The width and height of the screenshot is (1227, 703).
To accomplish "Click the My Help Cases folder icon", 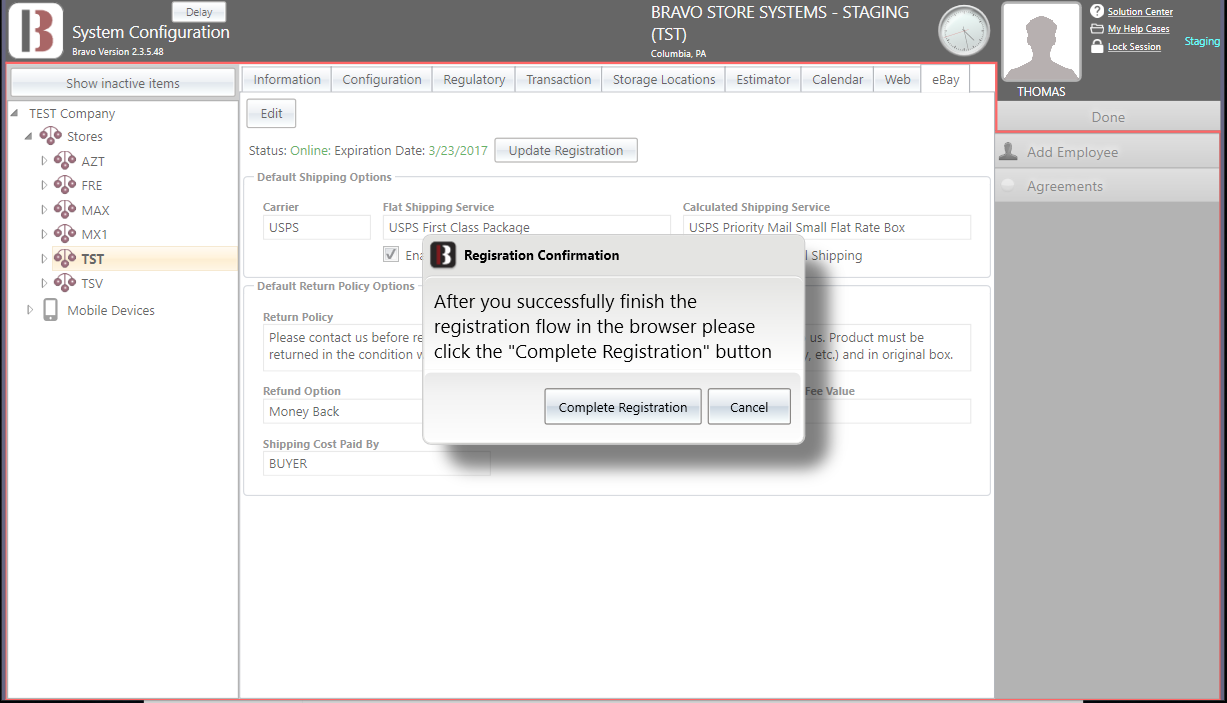I will point(1097,29).
